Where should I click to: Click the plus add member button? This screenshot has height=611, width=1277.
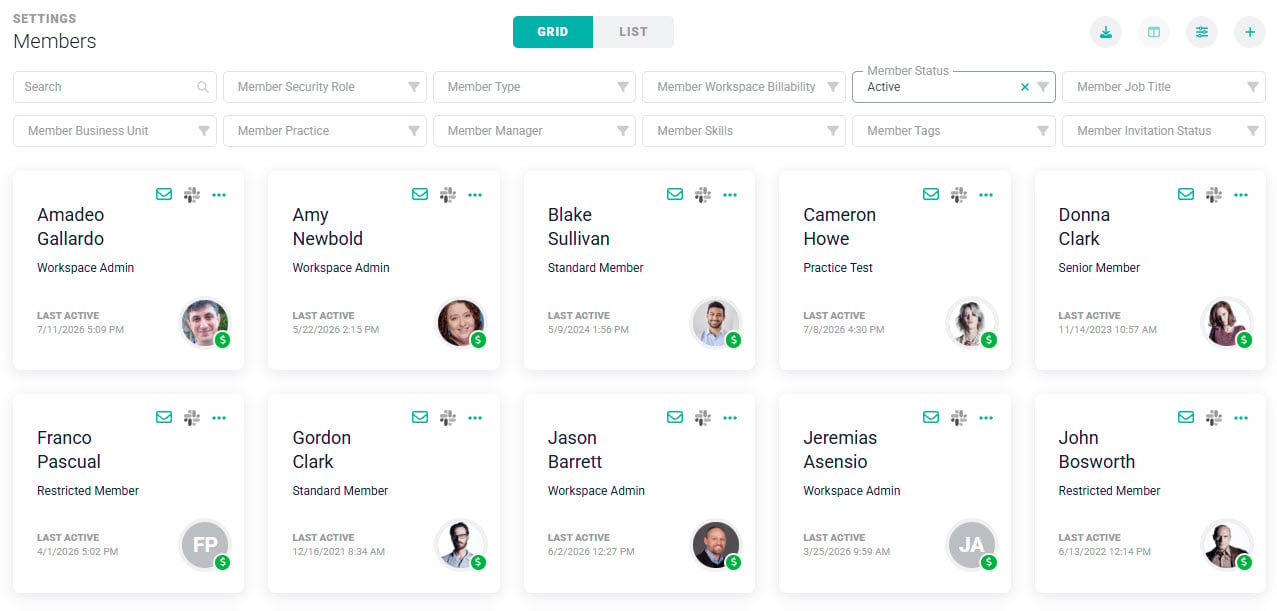[x=1250, y=32]
